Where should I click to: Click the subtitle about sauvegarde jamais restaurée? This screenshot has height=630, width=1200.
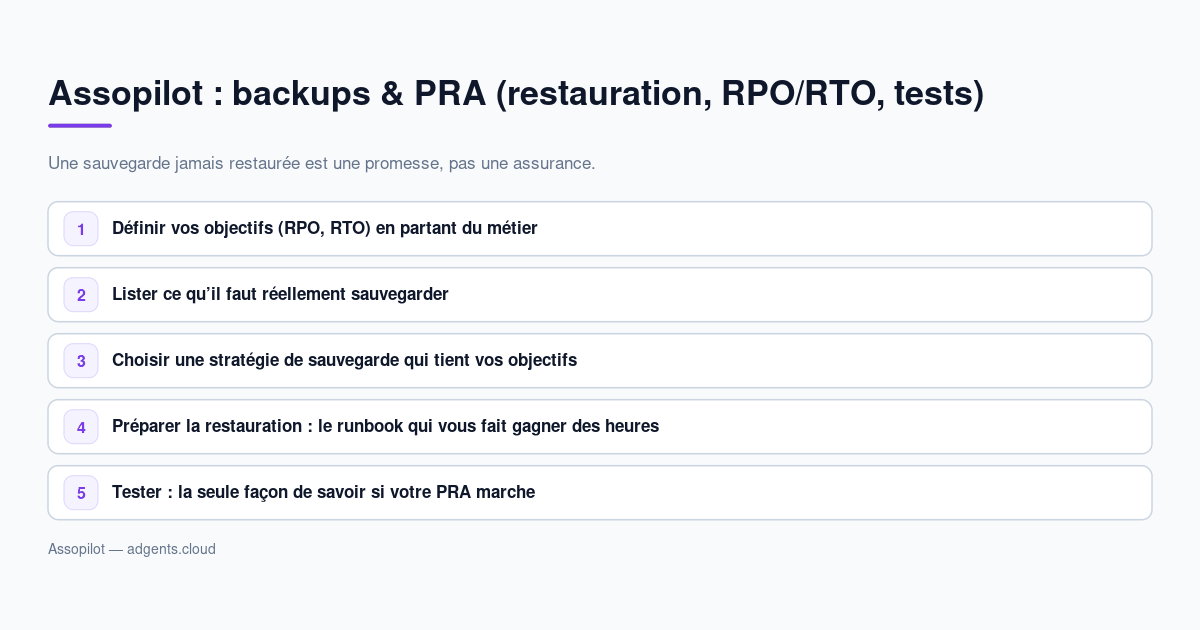[x=322, y=163]
